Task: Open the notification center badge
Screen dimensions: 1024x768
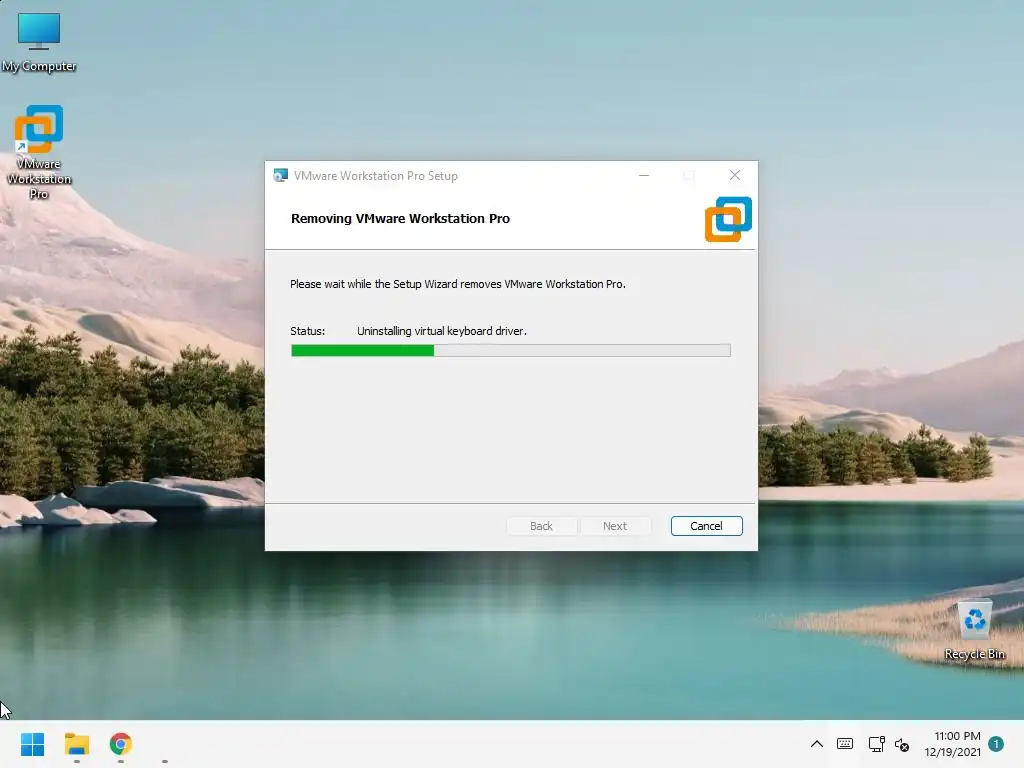Action: tap(996, 744)
